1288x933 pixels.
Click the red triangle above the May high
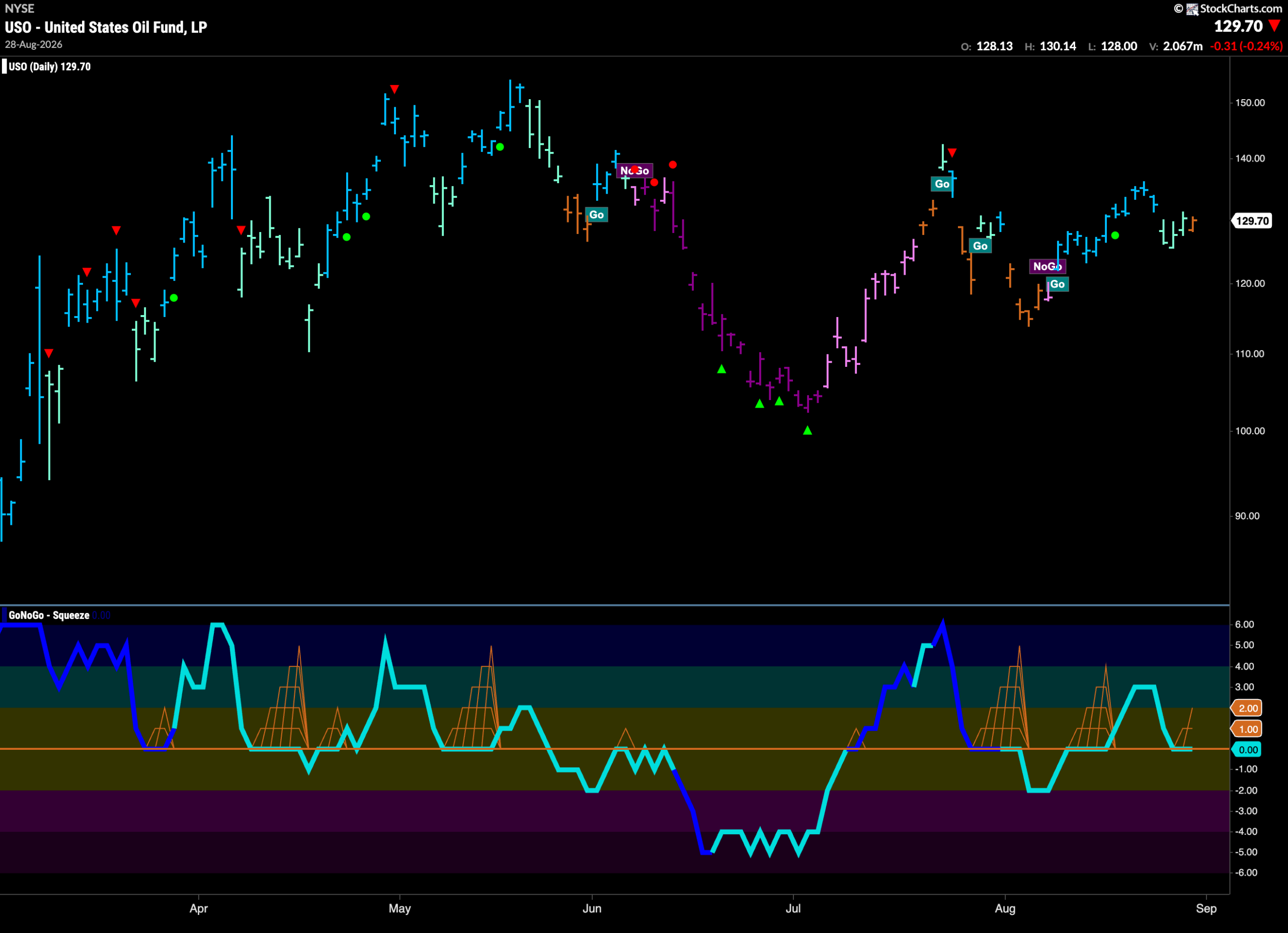point(394,89)
